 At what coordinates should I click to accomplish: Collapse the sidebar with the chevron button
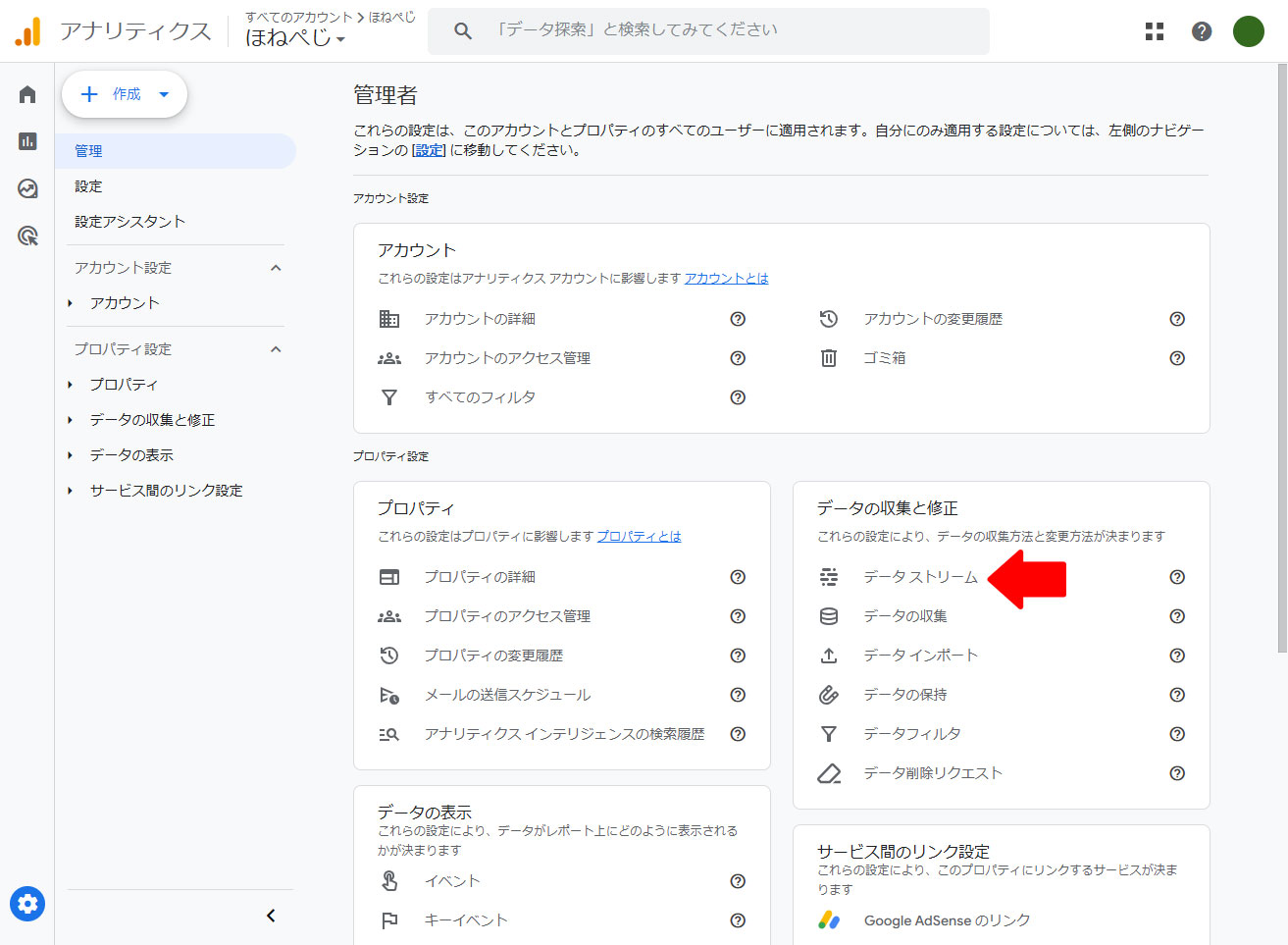271,916
